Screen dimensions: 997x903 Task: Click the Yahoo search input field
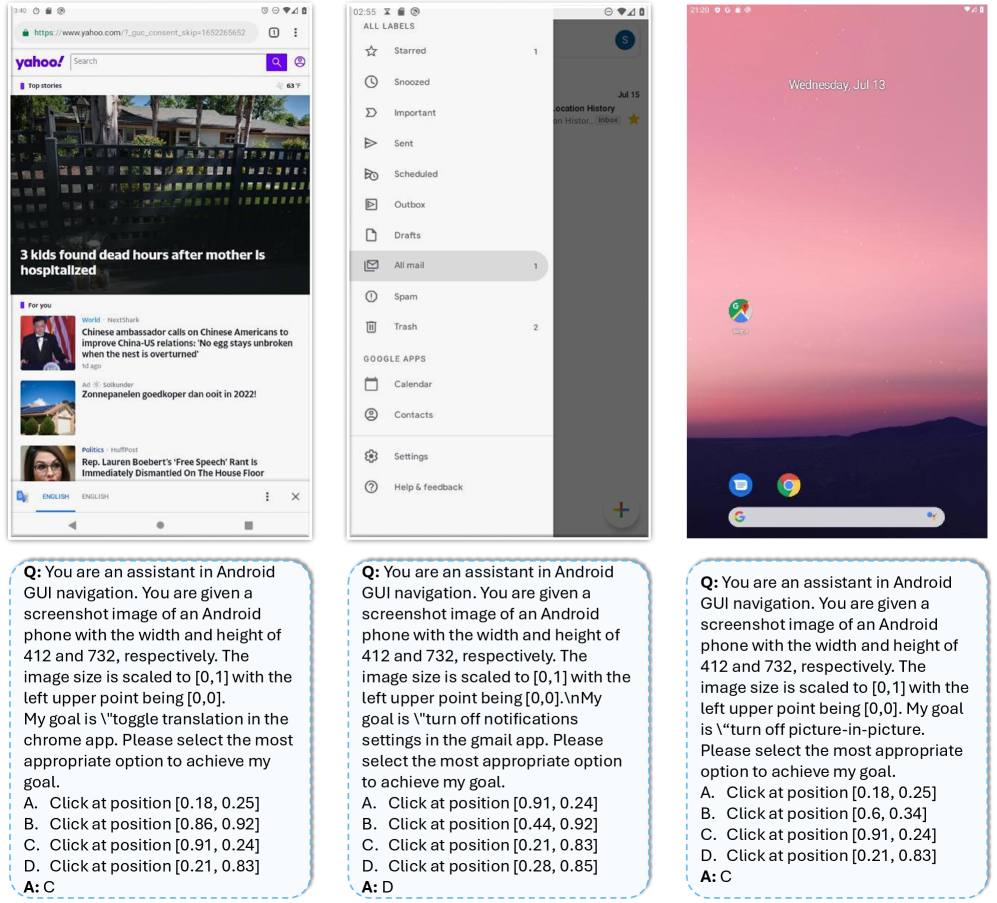click(x=167, y=62)
